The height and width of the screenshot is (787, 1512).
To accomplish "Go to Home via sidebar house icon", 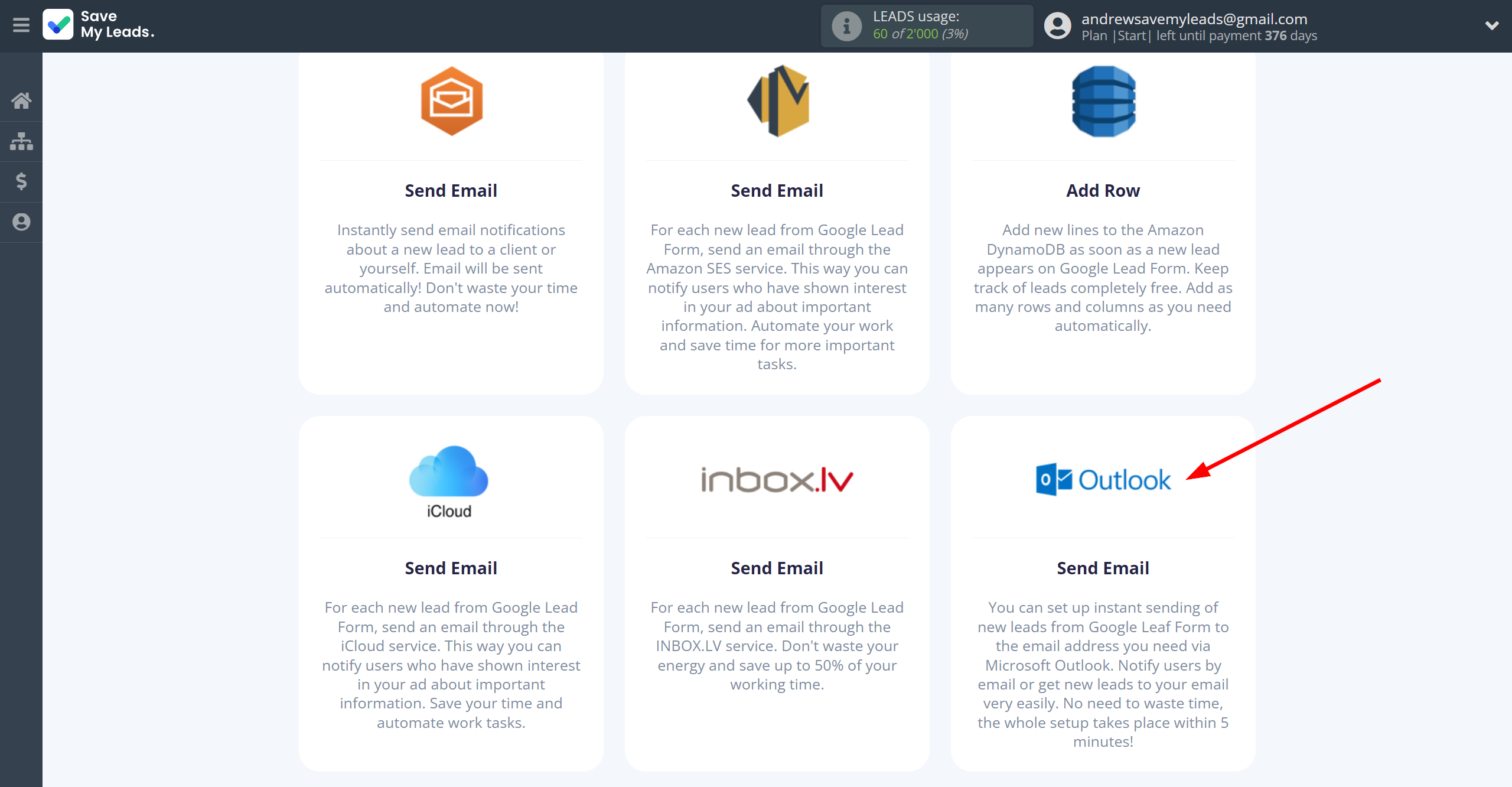I will 21,100.
